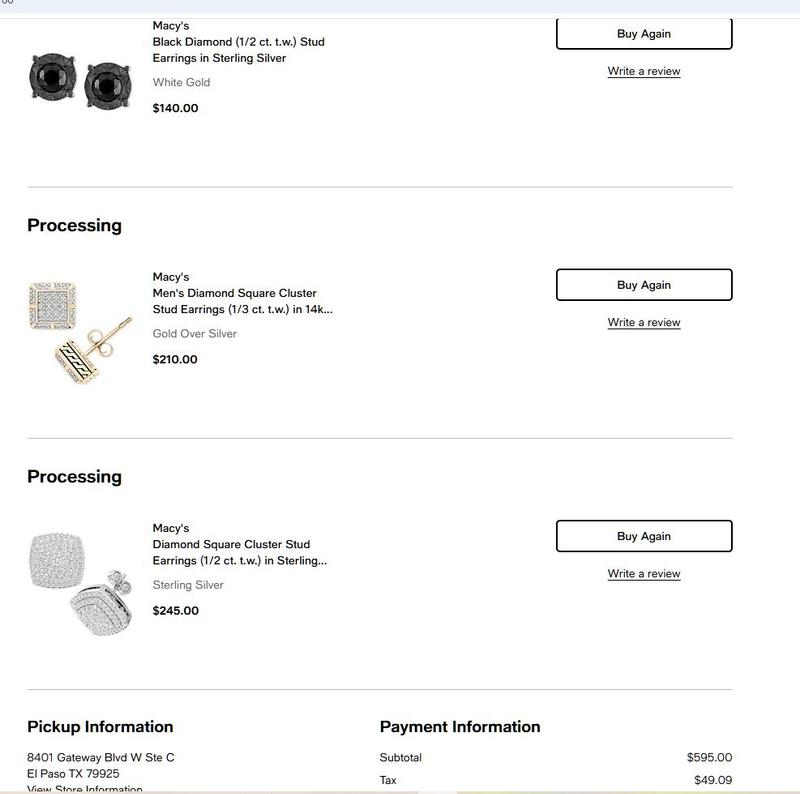Open the gold square cluster earrings thumbnail
This screenshot has height=794, width=800.
[81, 333]
